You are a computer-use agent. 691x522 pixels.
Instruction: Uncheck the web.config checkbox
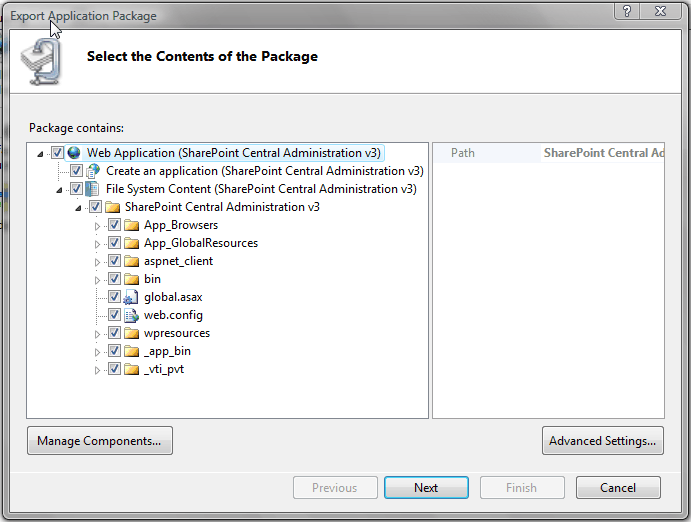[x=114, y=315]
